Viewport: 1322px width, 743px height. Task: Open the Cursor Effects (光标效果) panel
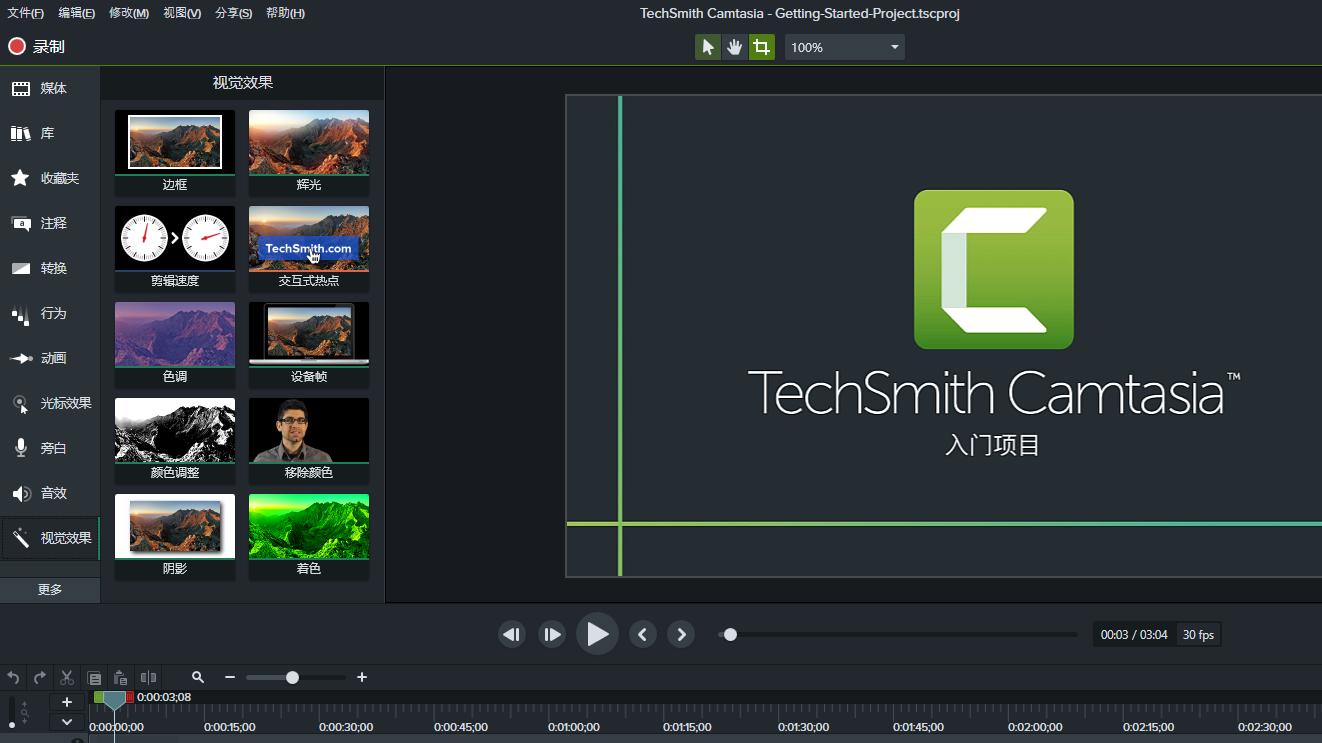(50, 403)
